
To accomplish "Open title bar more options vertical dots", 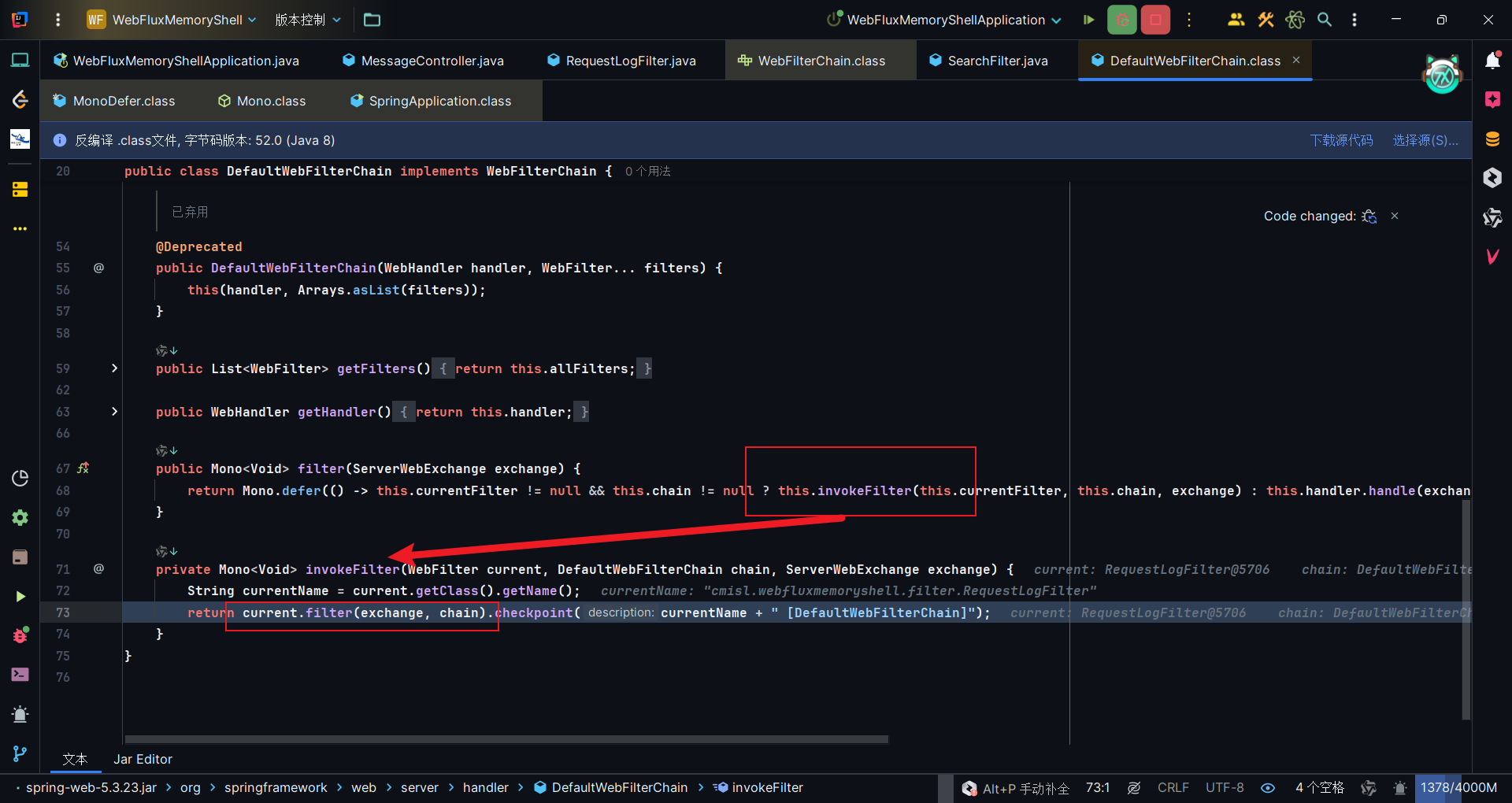I will (1354, 20).
